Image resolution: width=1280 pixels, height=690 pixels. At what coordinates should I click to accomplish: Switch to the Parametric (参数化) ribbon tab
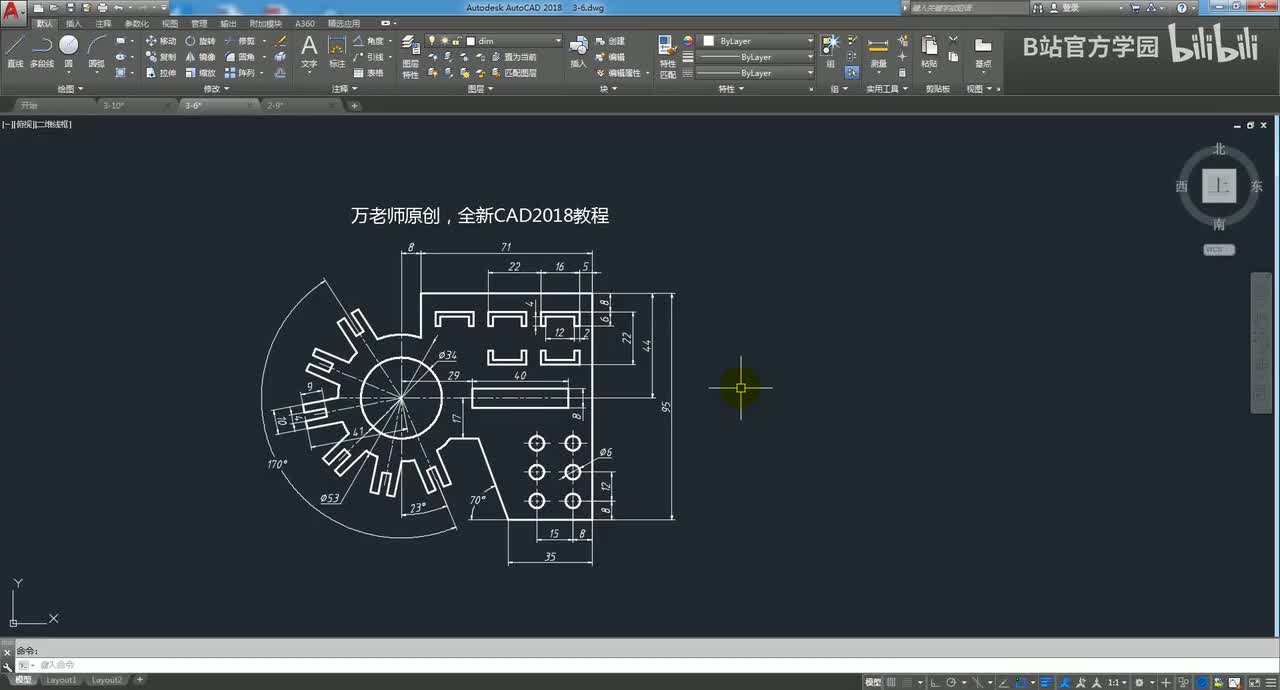136,23
